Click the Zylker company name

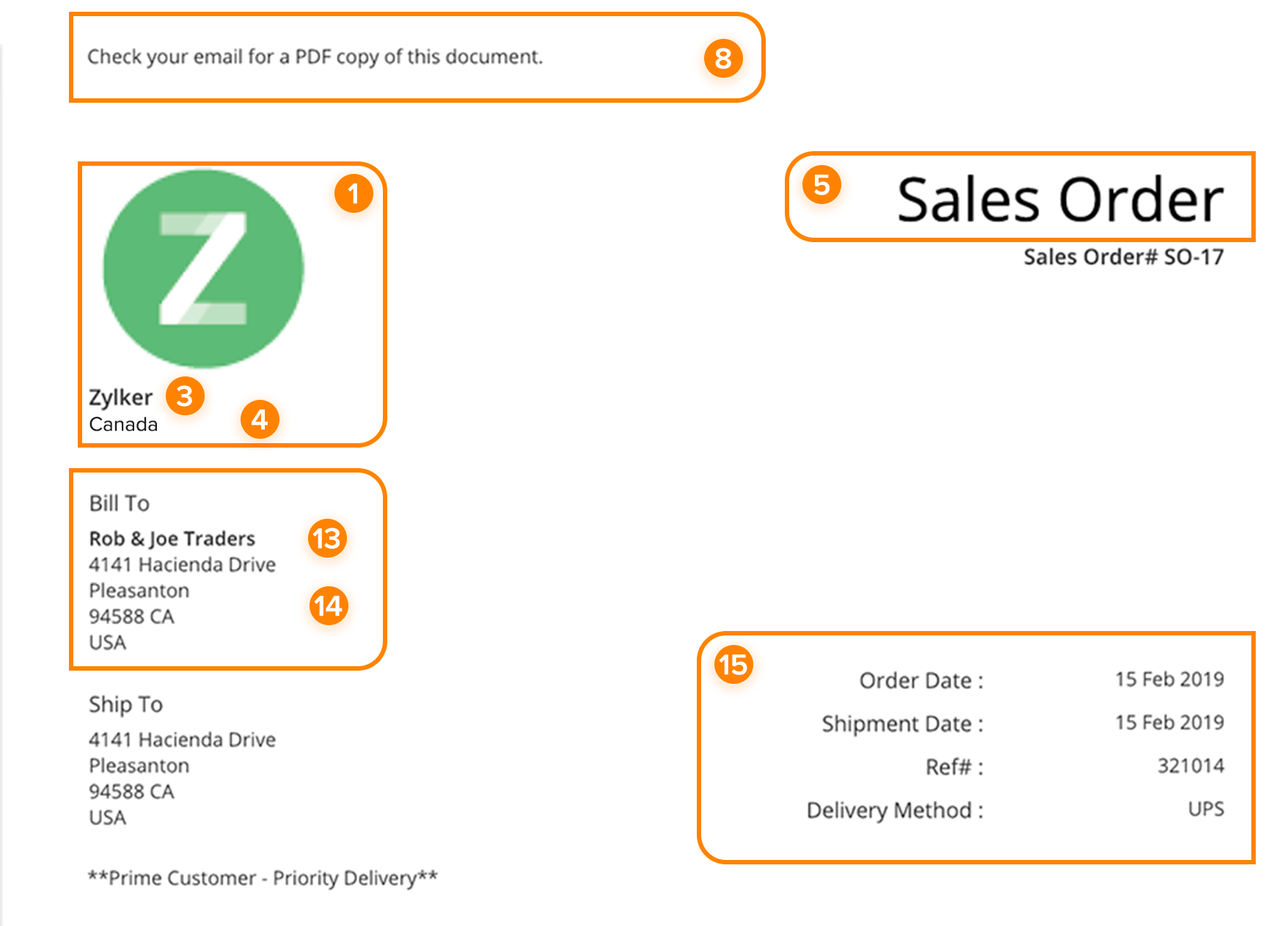click(120, 398)
